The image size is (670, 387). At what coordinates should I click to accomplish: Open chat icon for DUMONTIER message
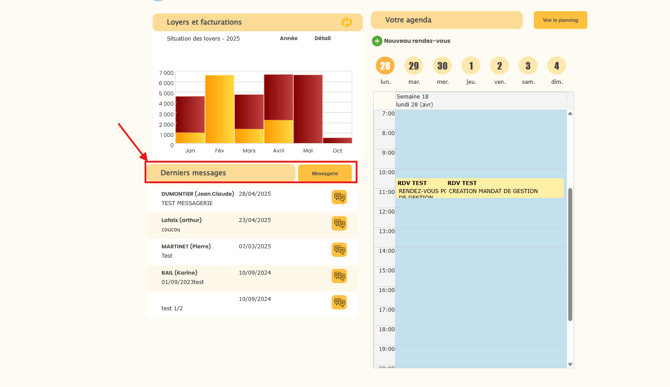coord(339,197)
